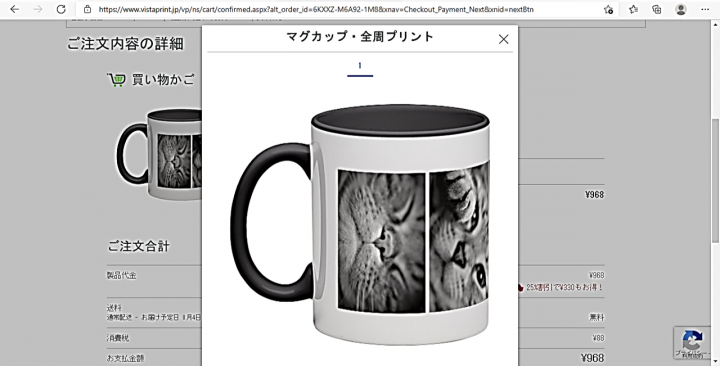Image resolution: width=720 pixels, height=366 pixels.
Task: Open the browser favorites list
Action: pos(633,9)
